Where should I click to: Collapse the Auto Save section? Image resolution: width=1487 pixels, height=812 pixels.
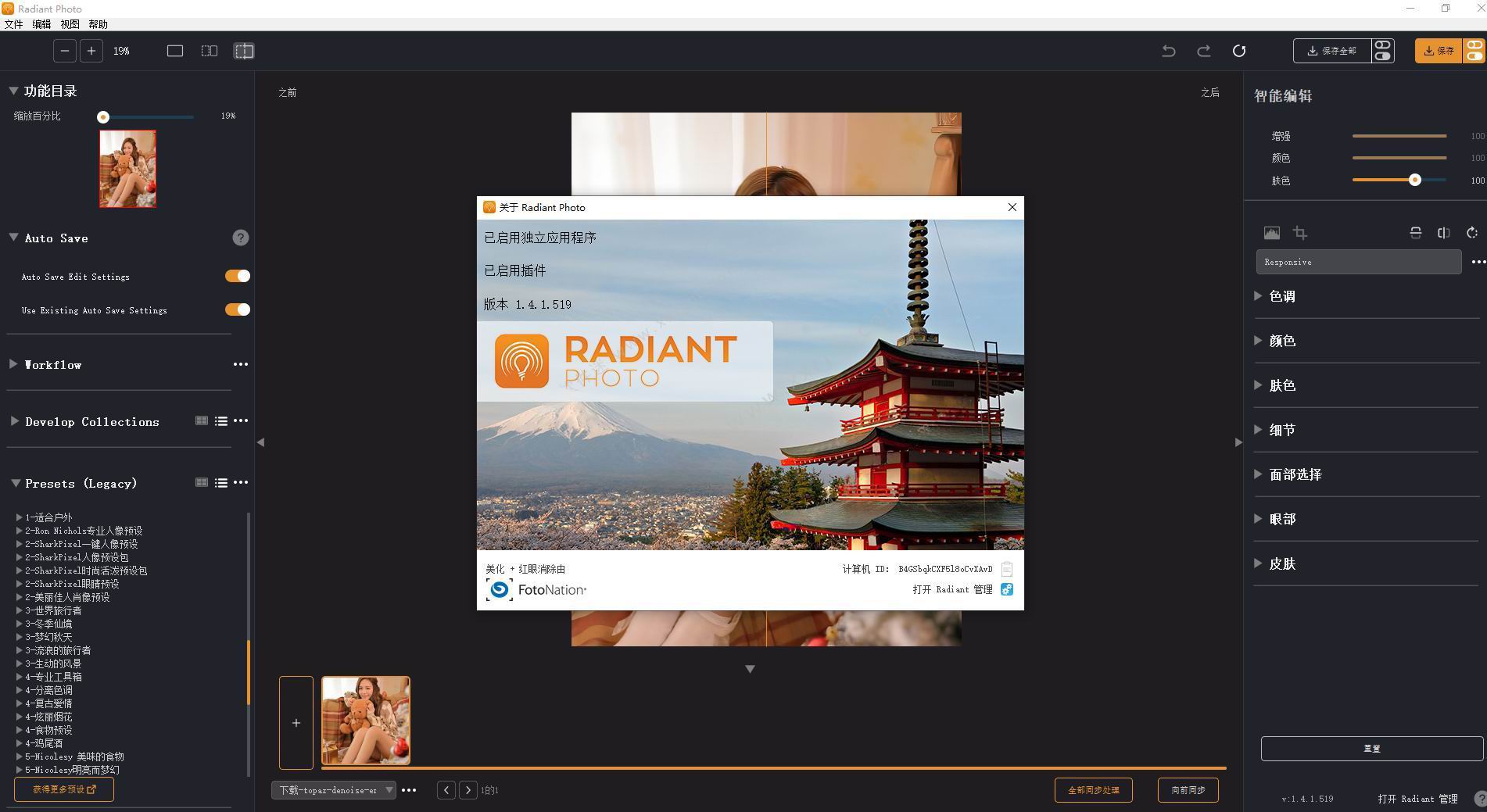(13, 237)
